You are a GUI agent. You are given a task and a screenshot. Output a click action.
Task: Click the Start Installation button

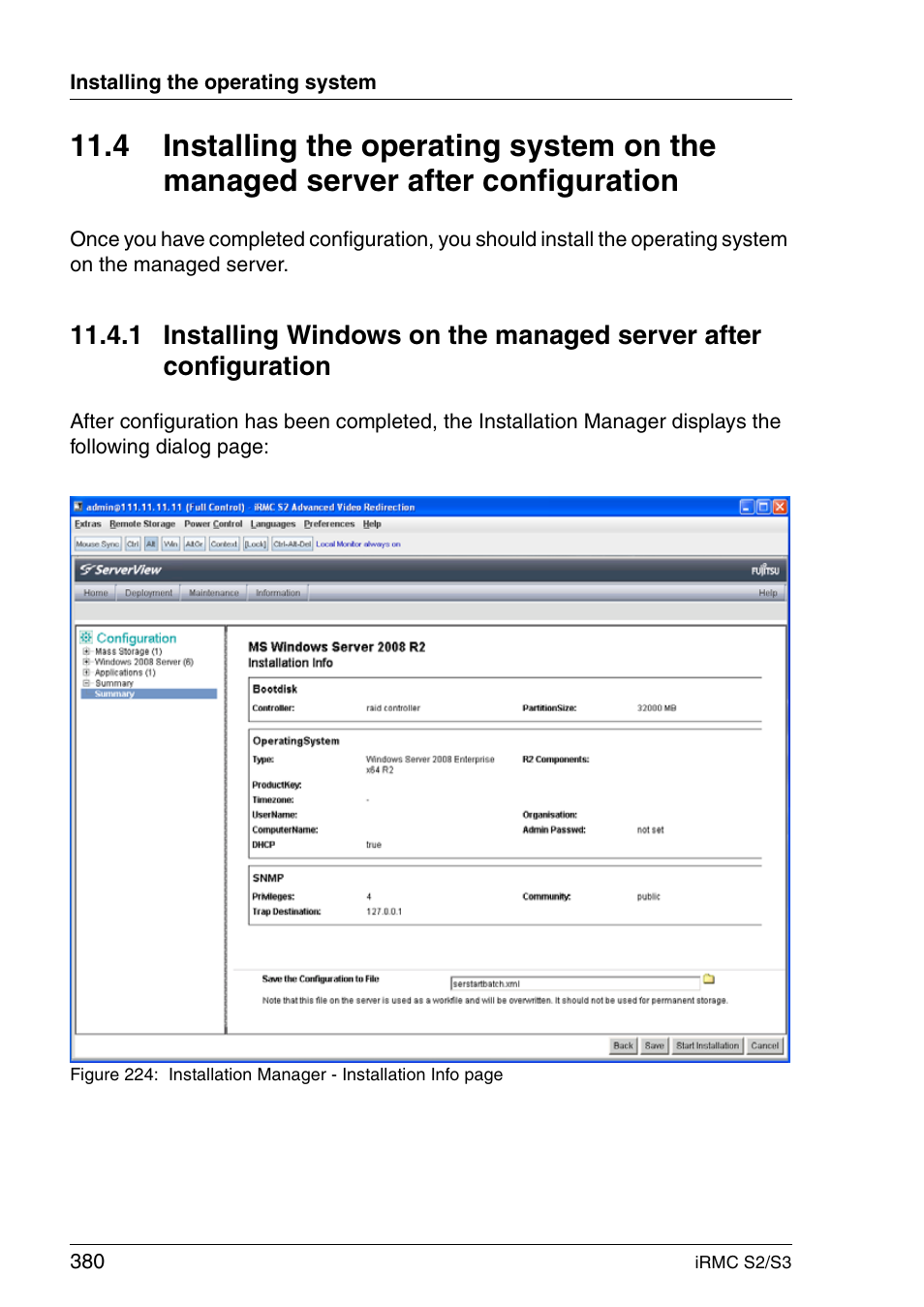tap(707, 1045)
